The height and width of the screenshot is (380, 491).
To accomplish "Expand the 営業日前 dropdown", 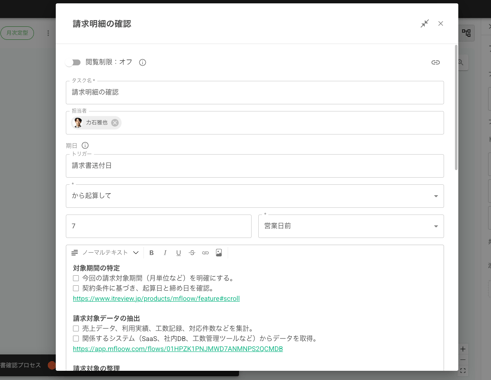I will pos(351,226).
